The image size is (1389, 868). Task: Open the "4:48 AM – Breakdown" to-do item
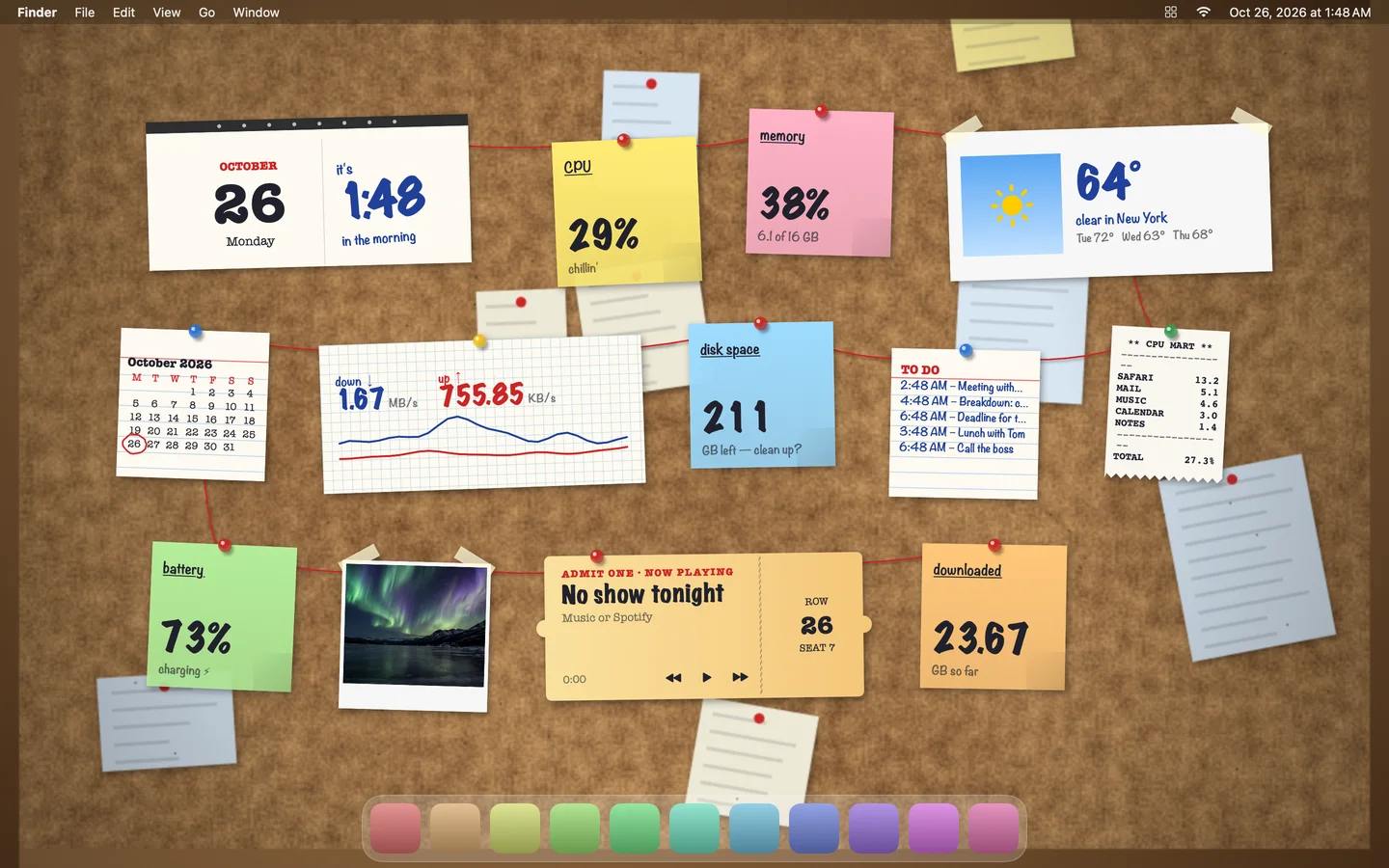pos(965,401)
